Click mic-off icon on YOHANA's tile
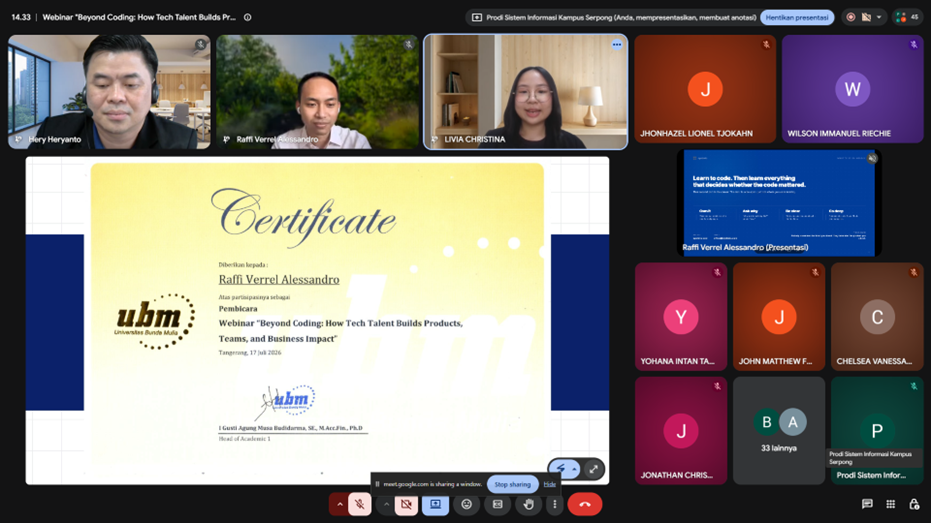 tap(717, 272)
